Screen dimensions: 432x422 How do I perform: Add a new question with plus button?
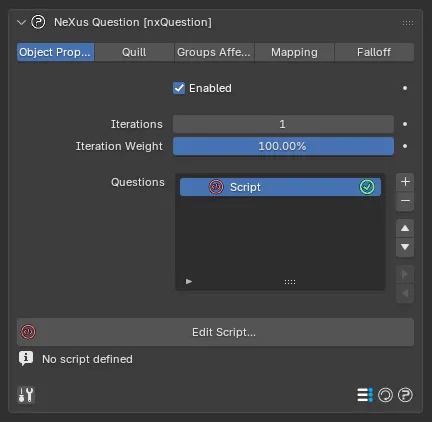click(x=405, y=182)
